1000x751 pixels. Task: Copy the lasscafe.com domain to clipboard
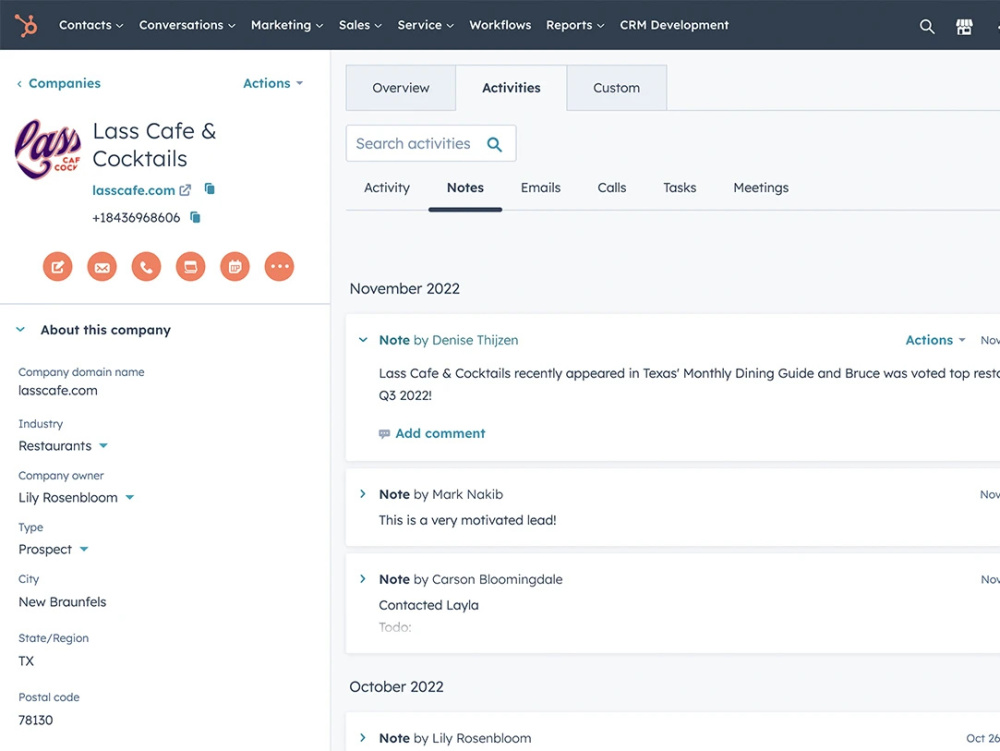pos(209,189)
